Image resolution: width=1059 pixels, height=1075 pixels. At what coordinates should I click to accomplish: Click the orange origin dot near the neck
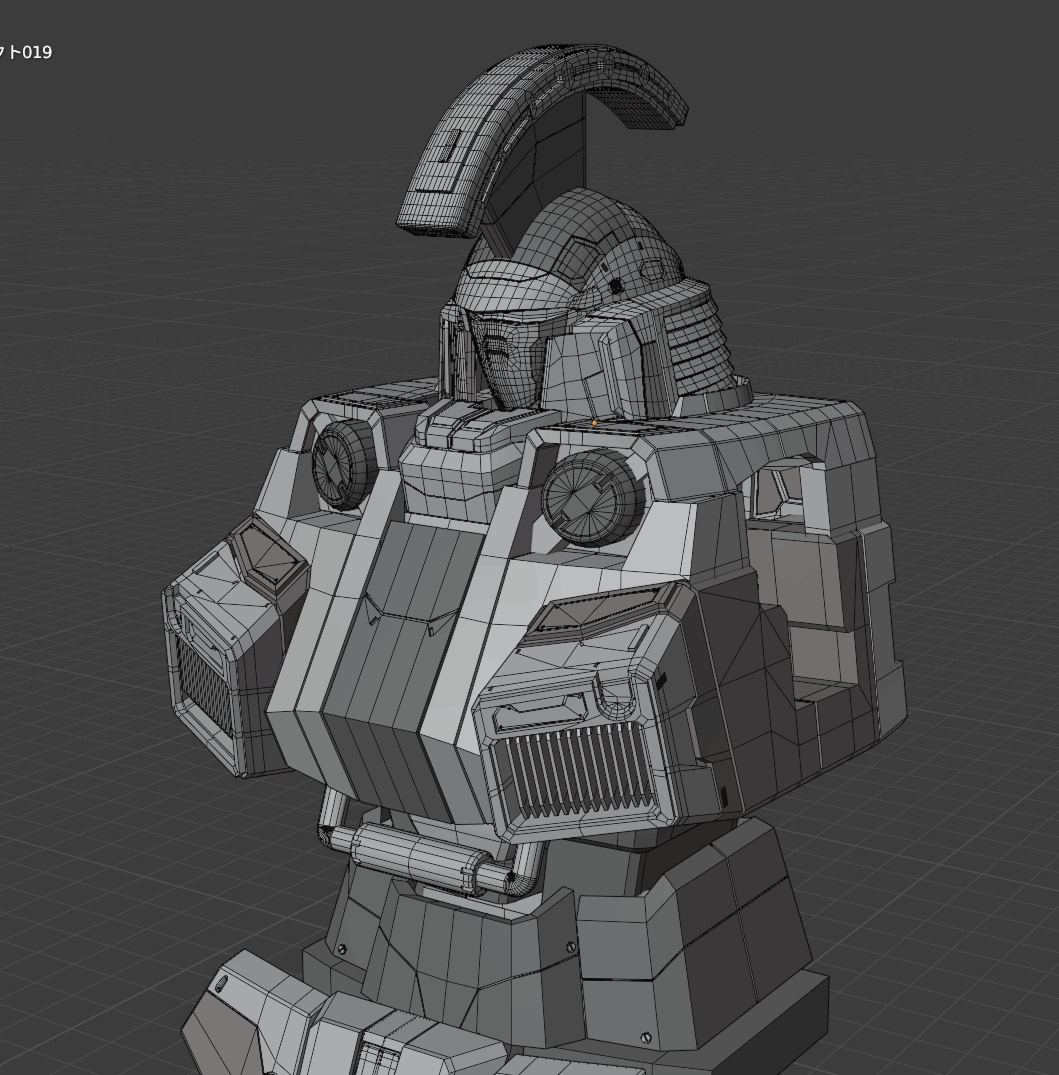594,423
